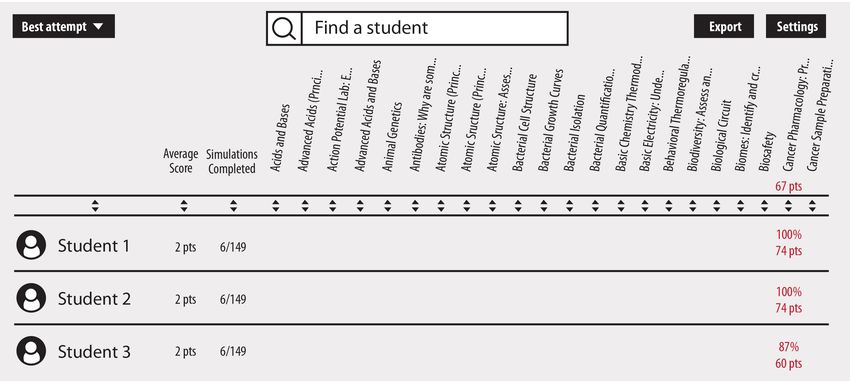Sort the Animal Genetics column
The width and height of the screenshot is (850, 381).
pos(388,206)
